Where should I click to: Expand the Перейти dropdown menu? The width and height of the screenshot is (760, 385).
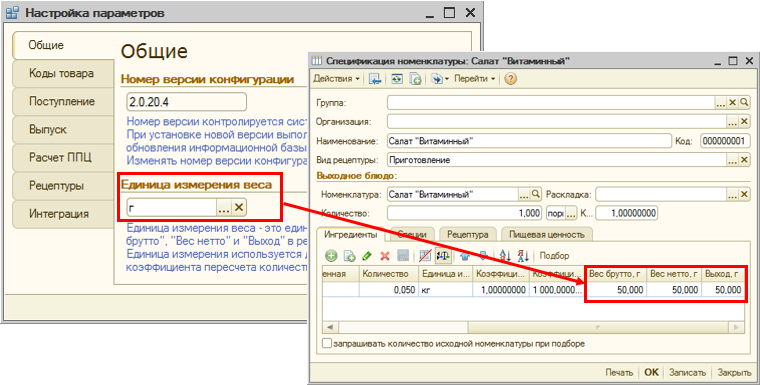tap(475, 79)
